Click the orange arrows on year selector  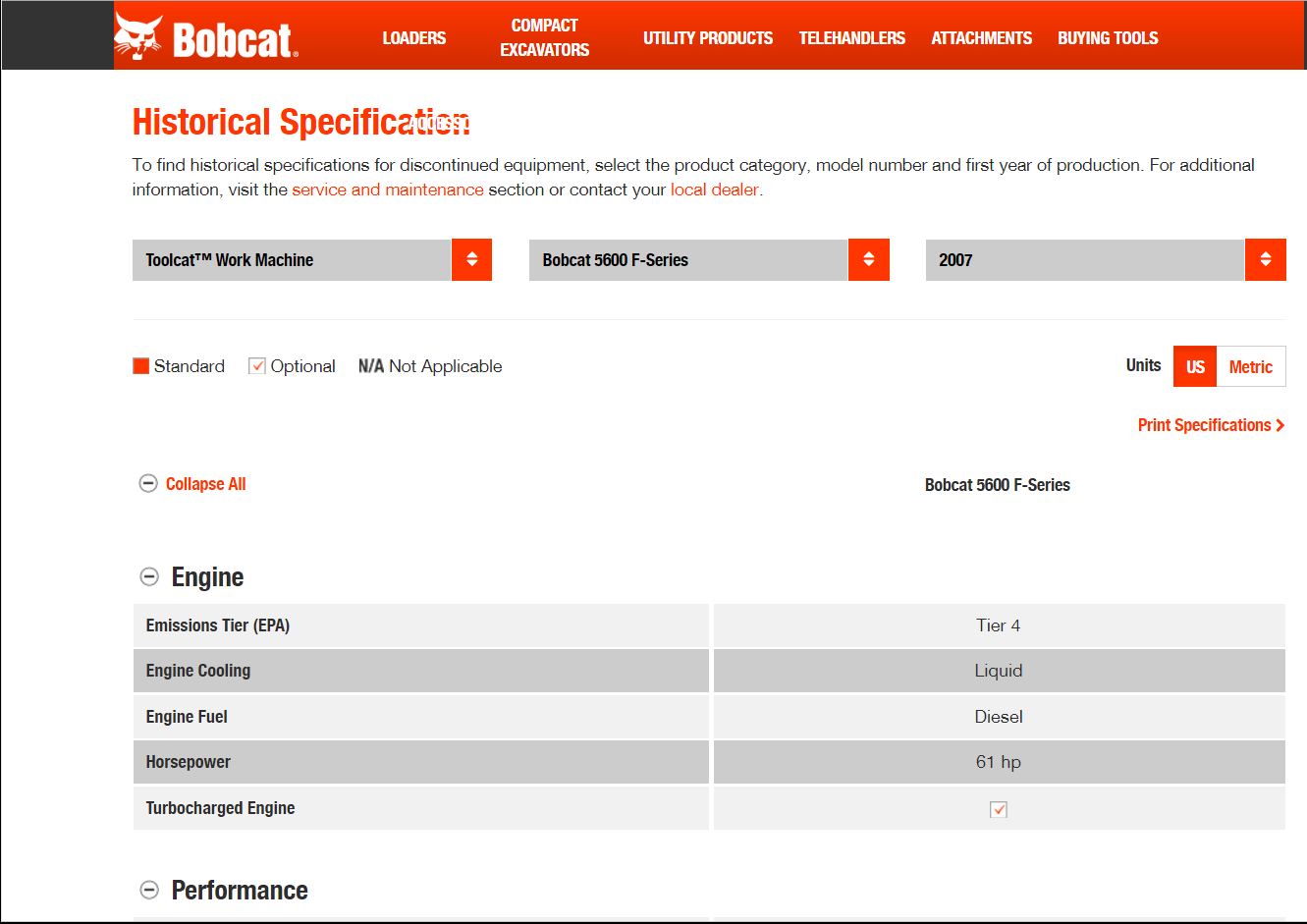pyautogui.click(x=1265, y=260)
